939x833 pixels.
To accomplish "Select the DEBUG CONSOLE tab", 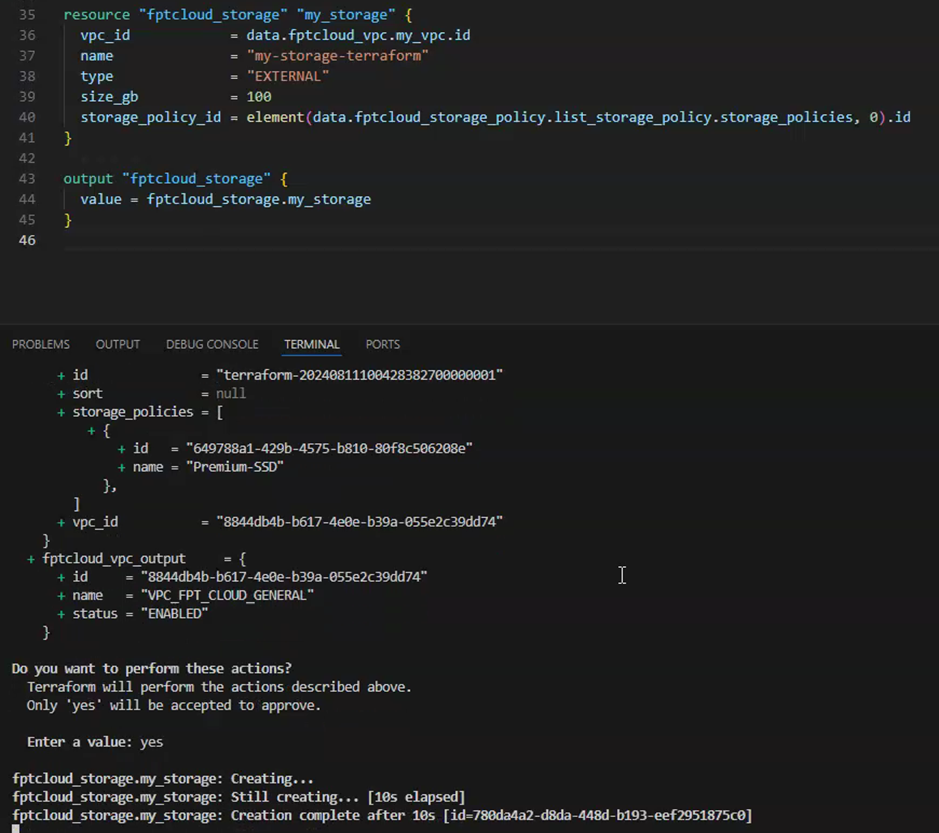I will pyautogui.click(x=212, y=344).
